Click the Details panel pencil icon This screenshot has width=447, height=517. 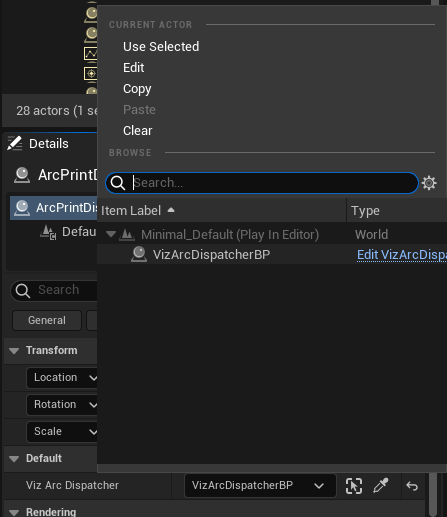click(15, 144)
